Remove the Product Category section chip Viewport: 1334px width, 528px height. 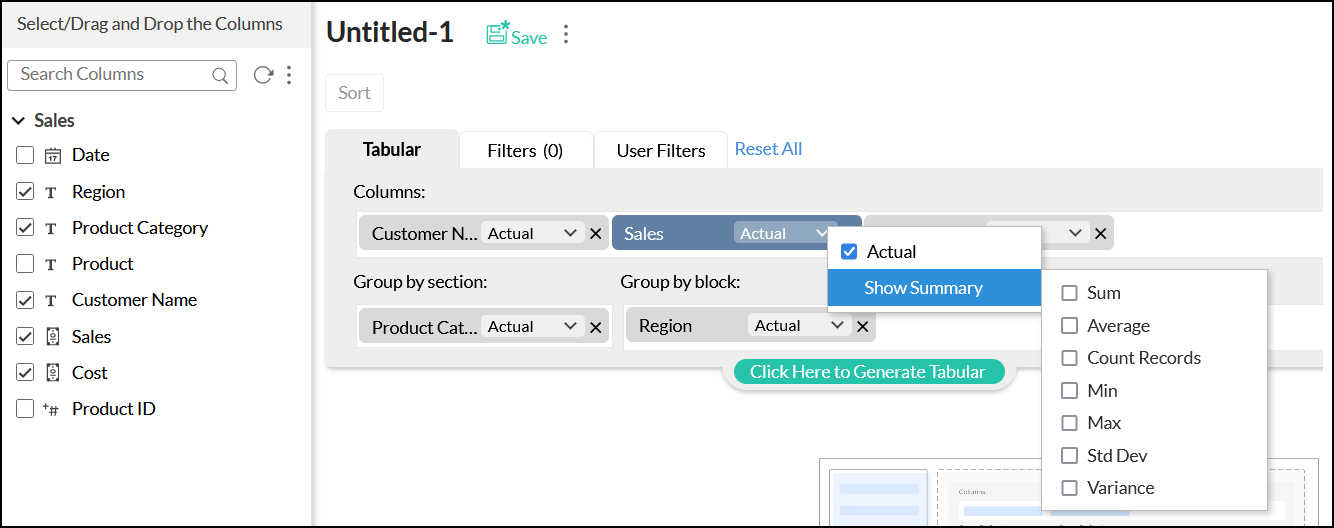pos(596,327)
